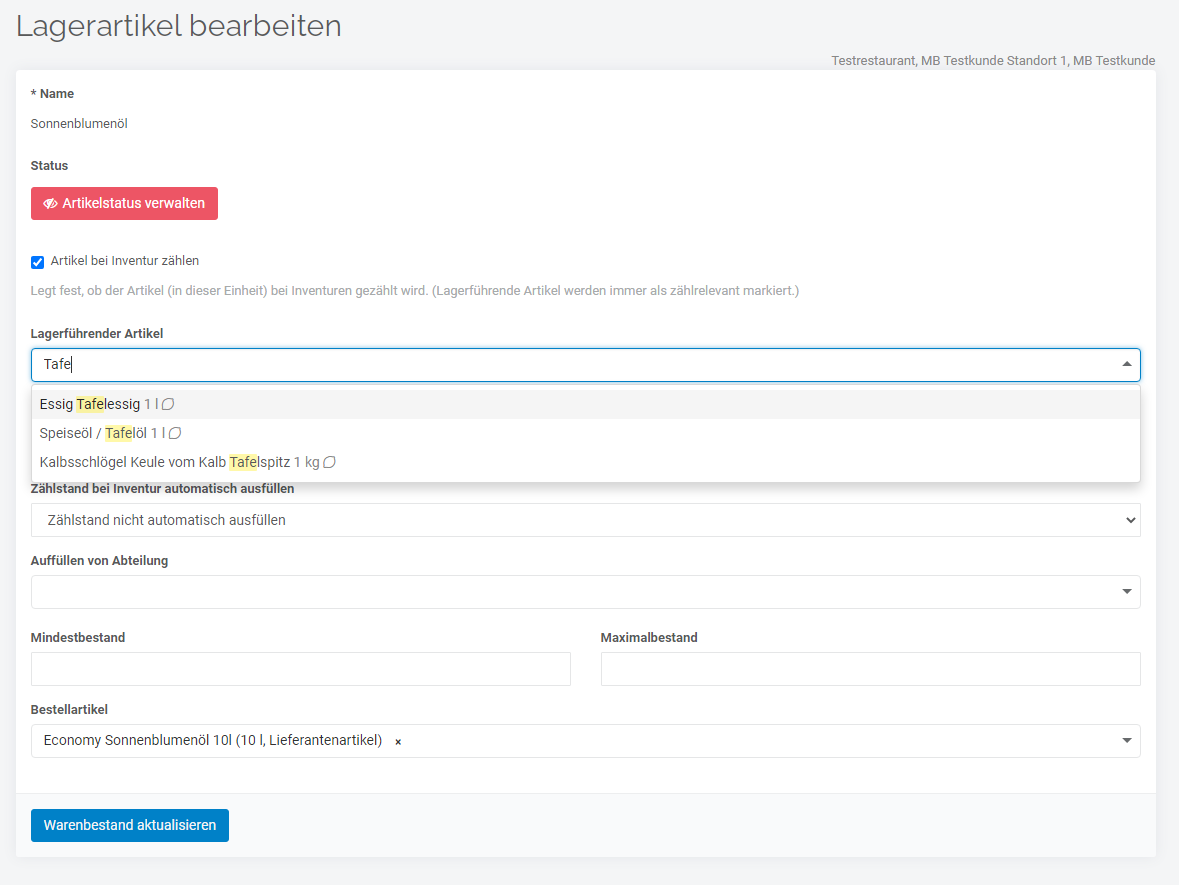The width and height of the screenshot is (1179, 885).
Task: Click the Maximalbestand input field
Action: pos(871,669)
